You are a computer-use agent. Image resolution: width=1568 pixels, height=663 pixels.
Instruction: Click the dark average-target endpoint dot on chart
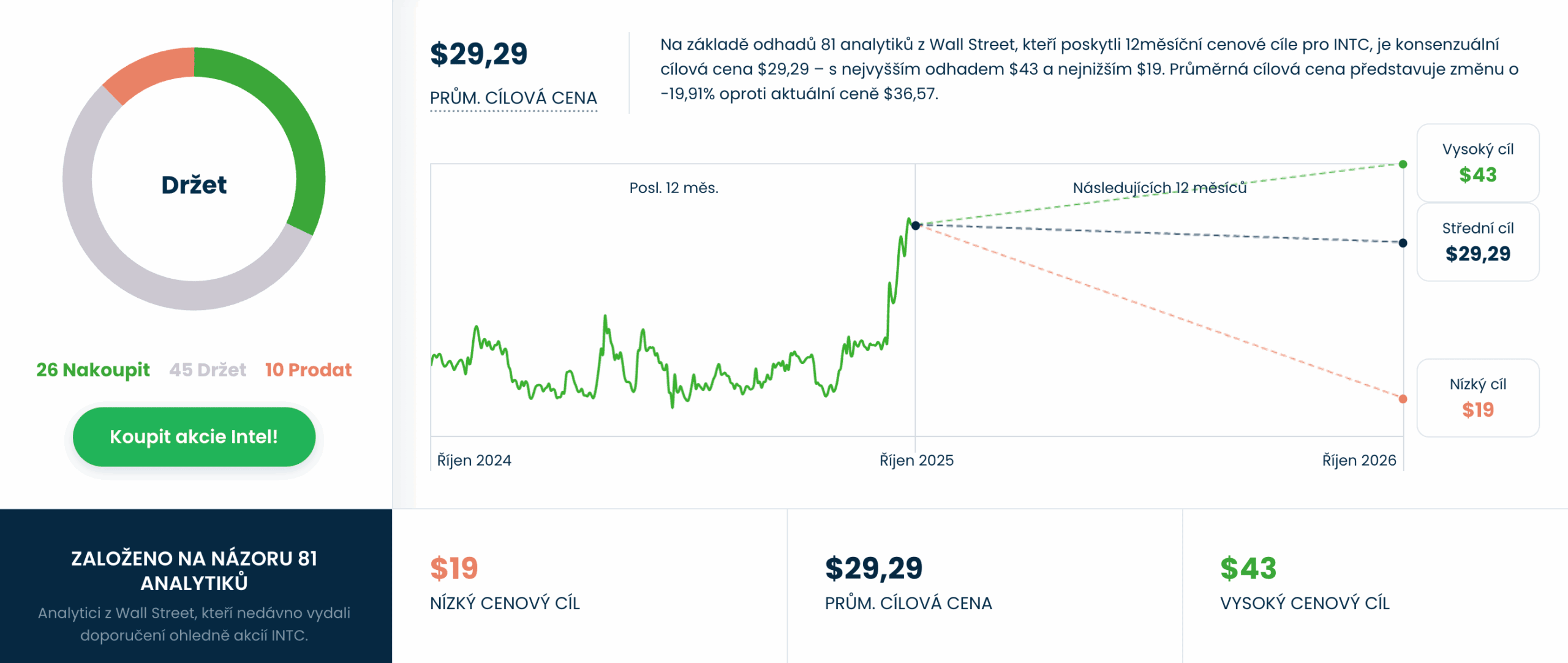(1403, 243)
